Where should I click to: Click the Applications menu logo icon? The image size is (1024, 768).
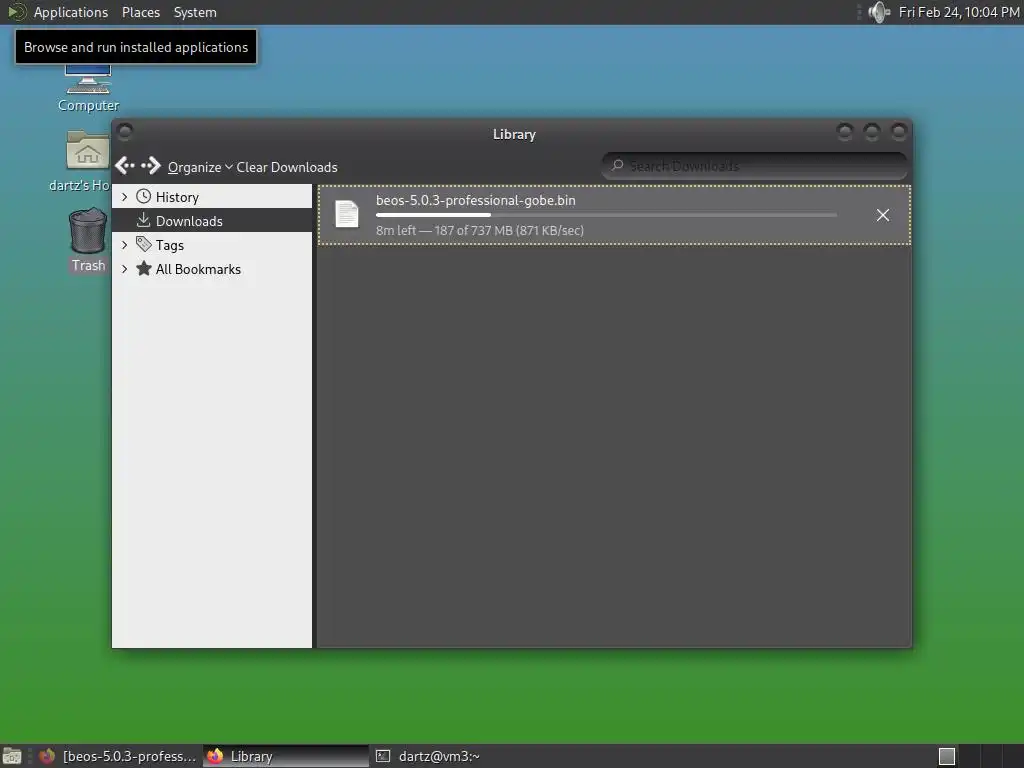pos(16,12)
